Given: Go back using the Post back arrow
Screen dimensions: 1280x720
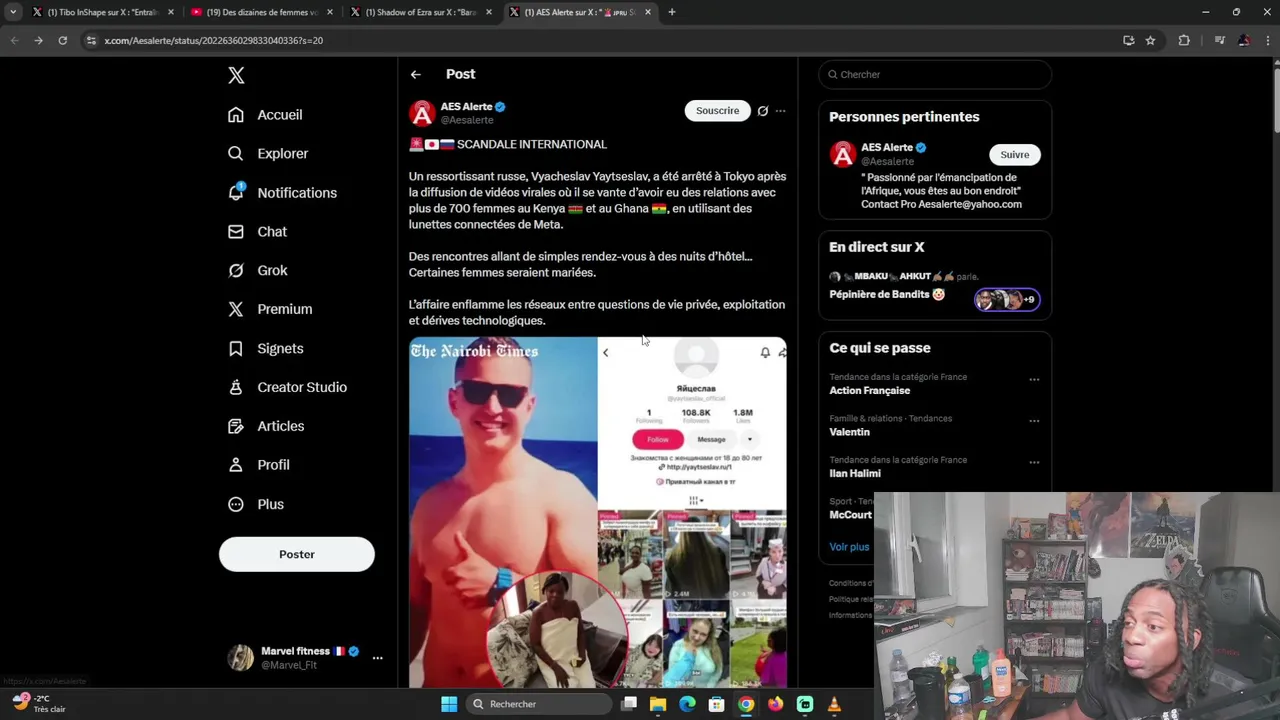Looking at the screenshot, I should pyautogui.click(x=415, y=74).
